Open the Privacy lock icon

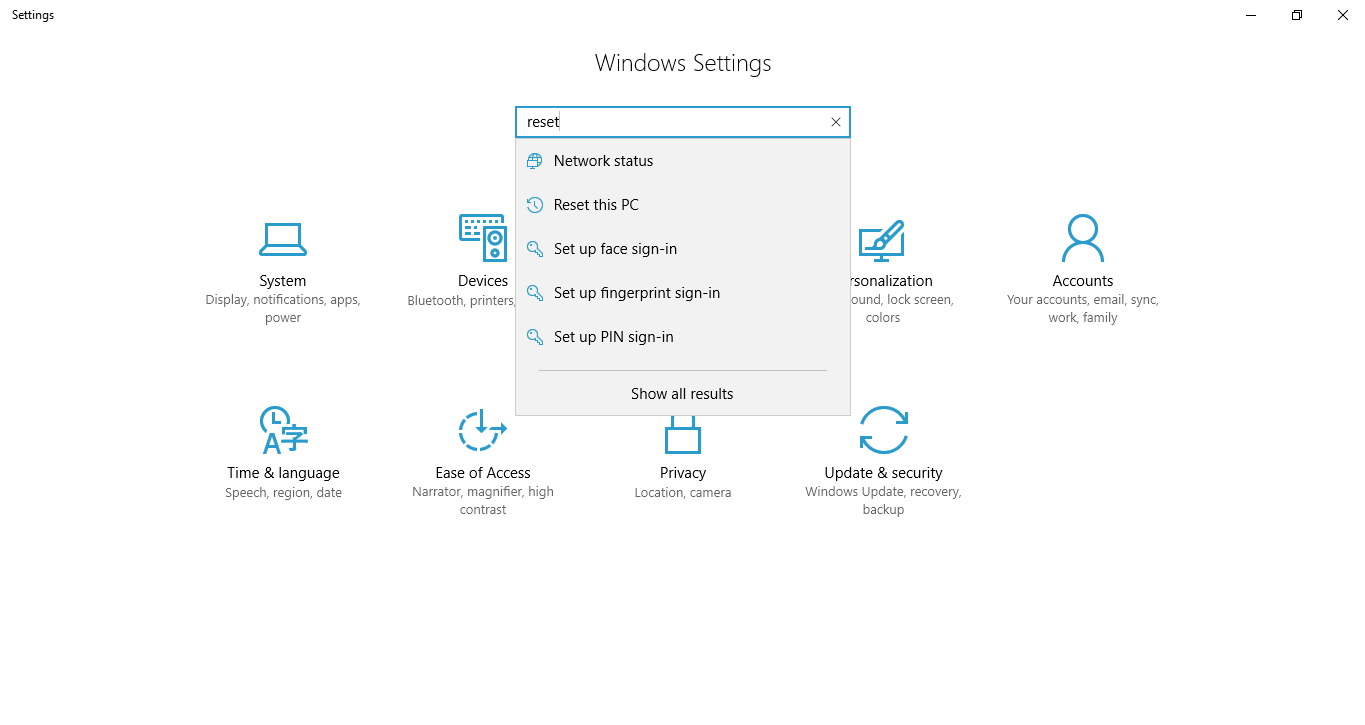683,435
